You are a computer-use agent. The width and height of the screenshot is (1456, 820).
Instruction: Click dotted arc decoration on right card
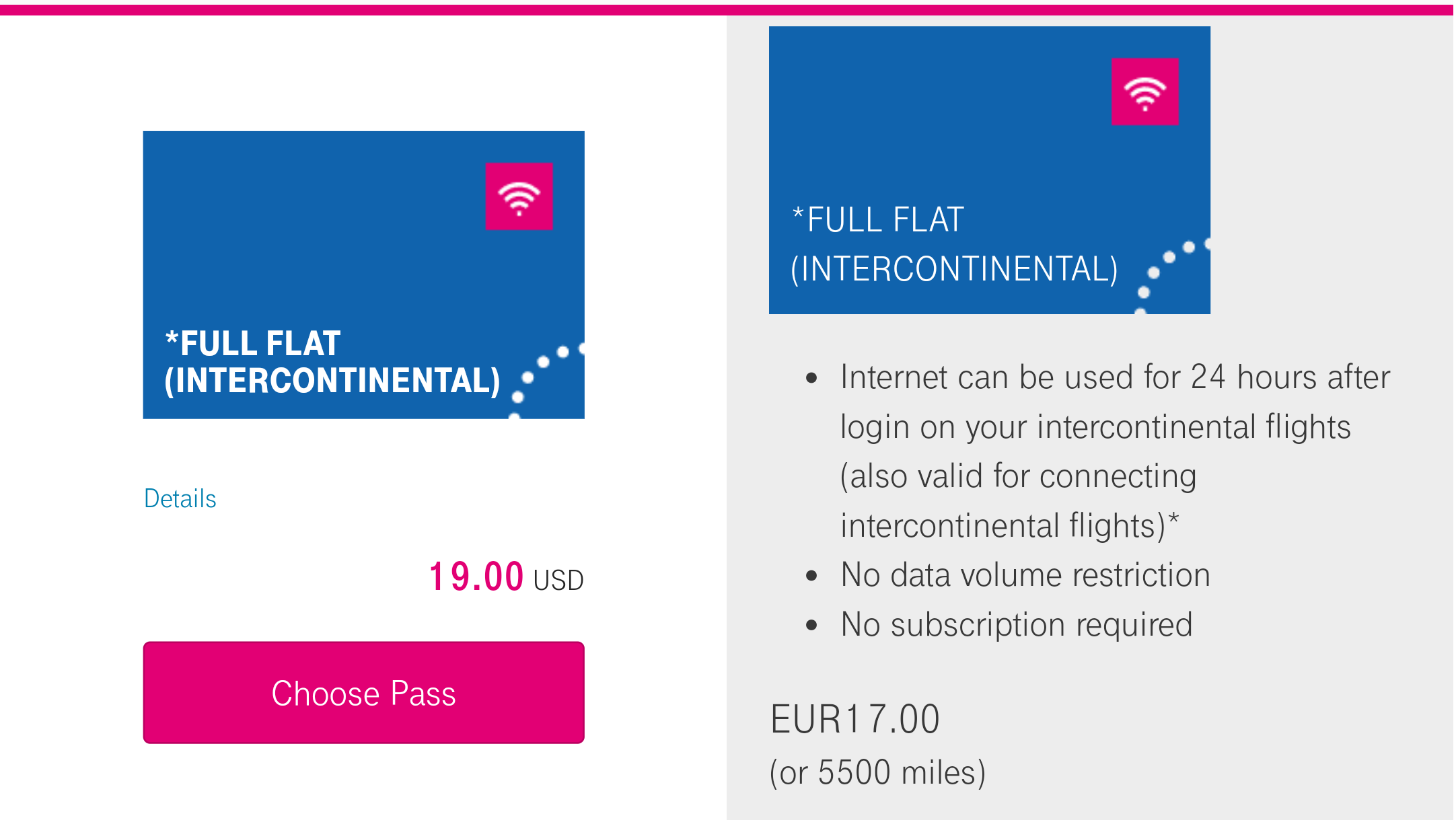1169,272
